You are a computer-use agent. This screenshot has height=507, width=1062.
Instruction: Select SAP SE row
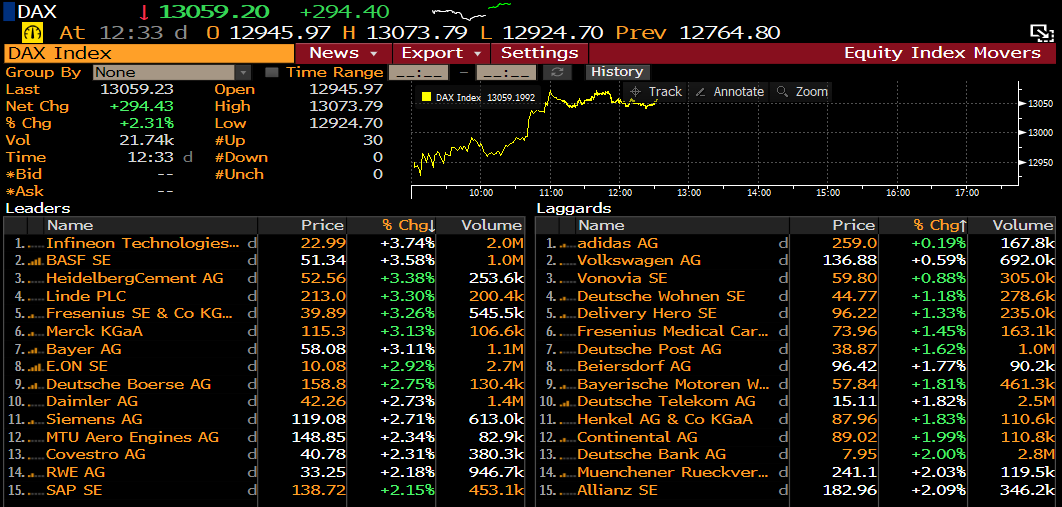(x=263, y=489)
